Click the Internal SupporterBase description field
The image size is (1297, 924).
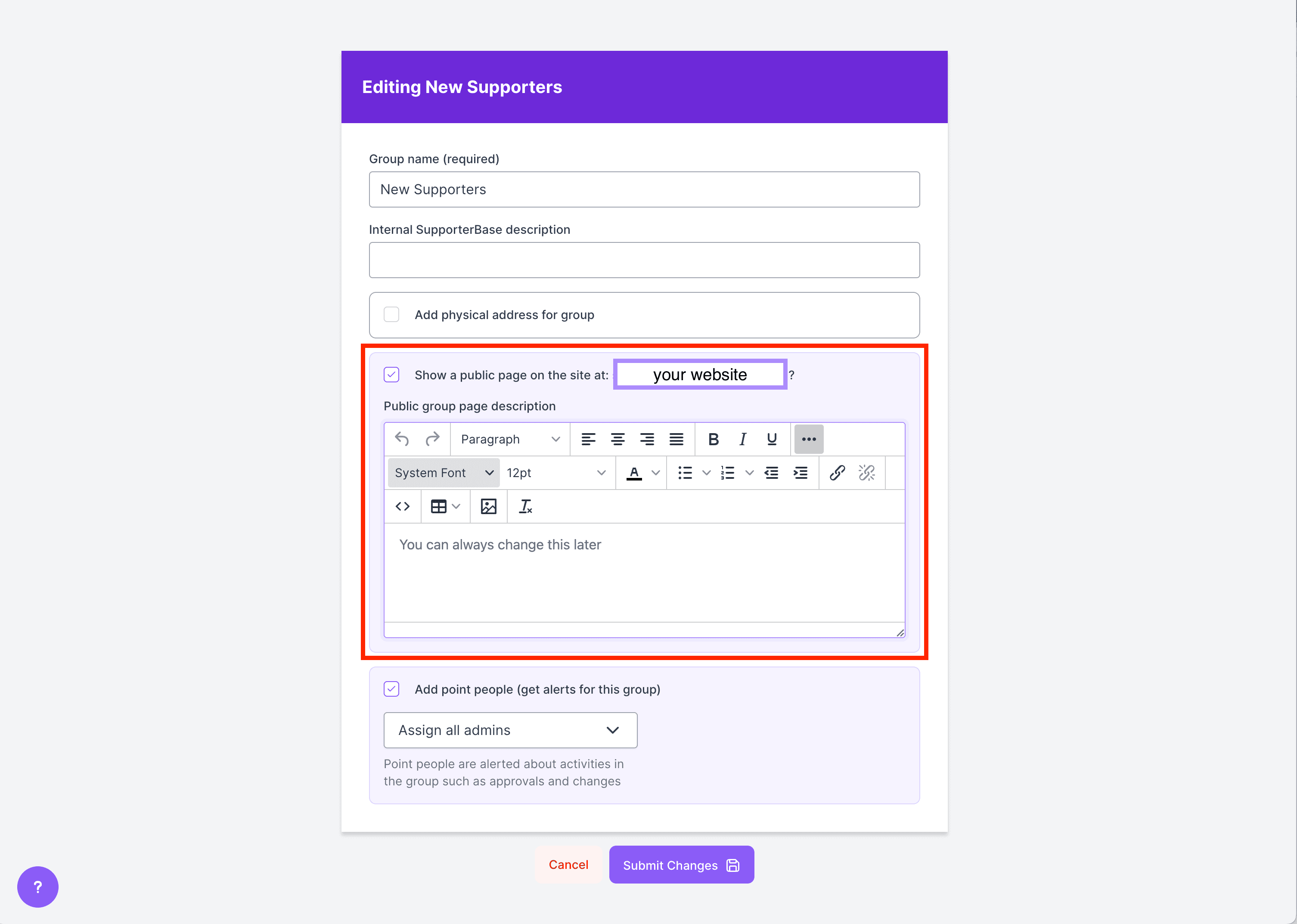[644, 260]
